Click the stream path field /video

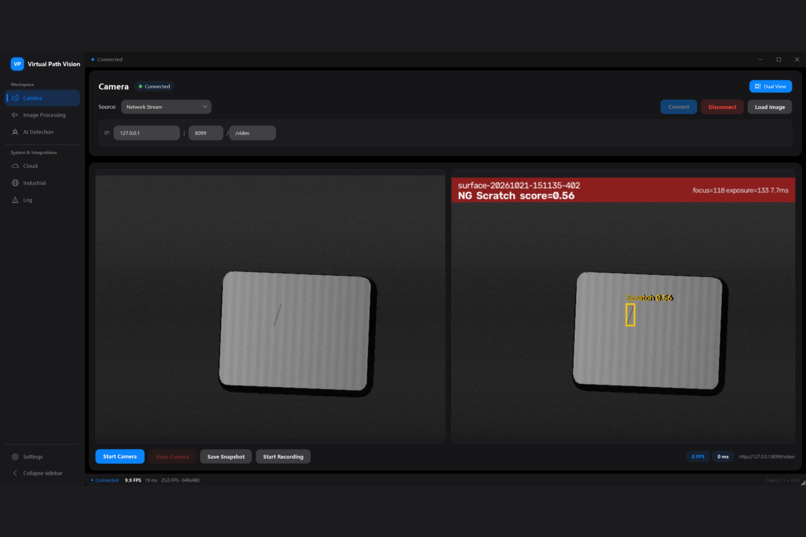pyautogui.click(x=252, y=133)
